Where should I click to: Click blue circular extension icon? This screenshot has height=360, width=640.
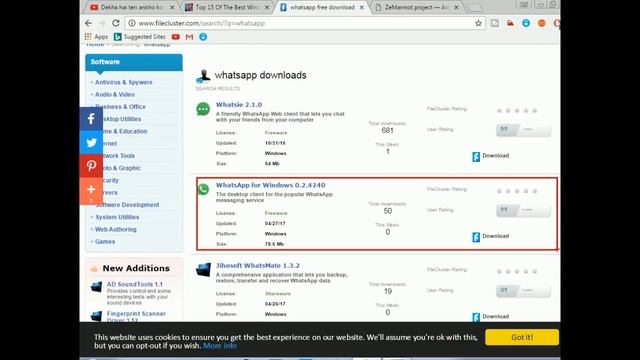pos(526,23)
